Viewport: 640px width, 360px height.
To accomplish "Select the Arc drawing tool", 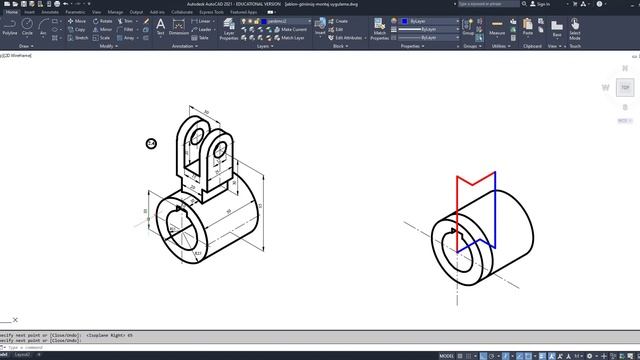I will click(x=43, y=27).
